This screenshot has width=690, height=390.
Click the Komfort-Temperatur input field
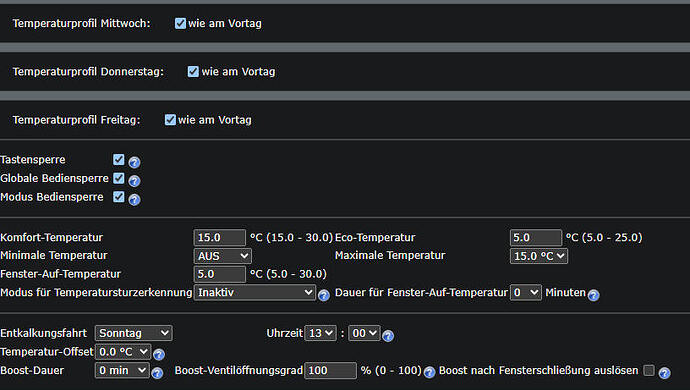(x=220, y=238)
